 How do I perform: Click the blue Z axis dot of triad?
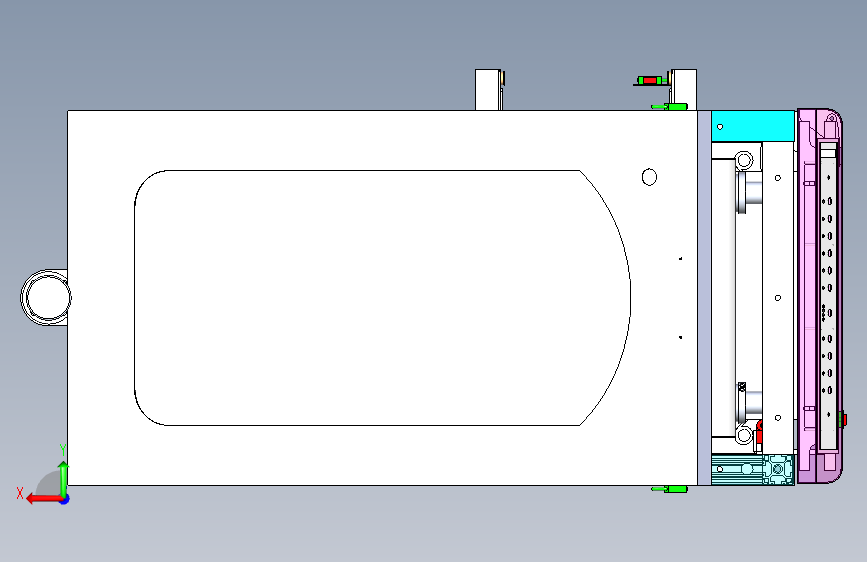[65, 500]
